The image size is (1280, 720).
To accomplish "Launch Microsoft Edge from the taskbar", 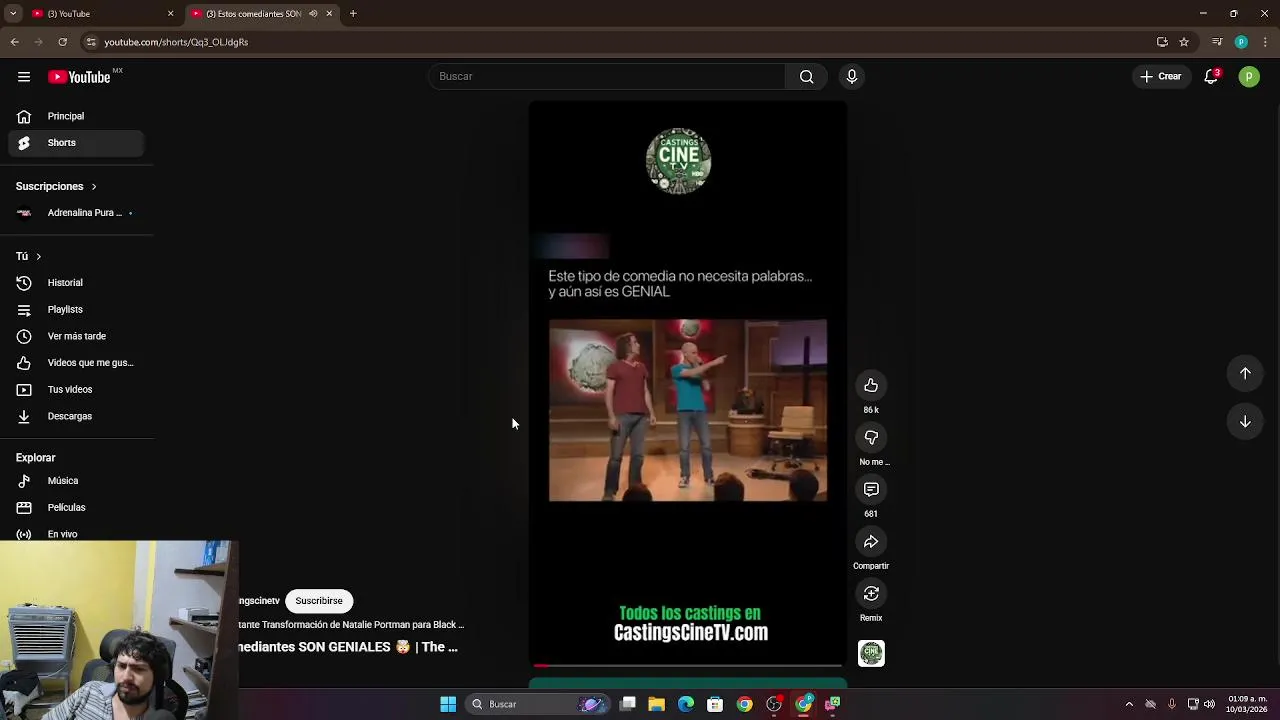I will click(686, 704).
